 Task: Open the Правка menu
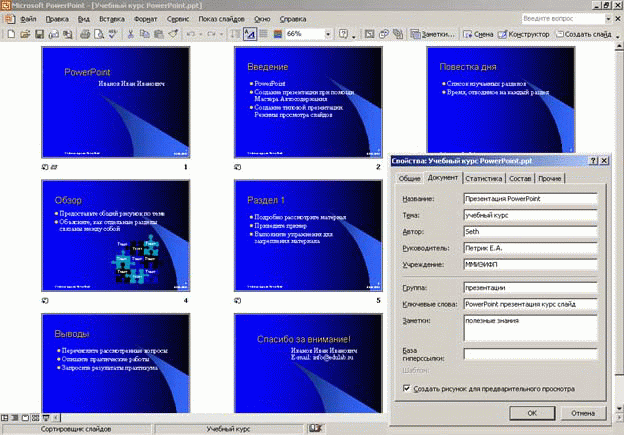[57, 19]
